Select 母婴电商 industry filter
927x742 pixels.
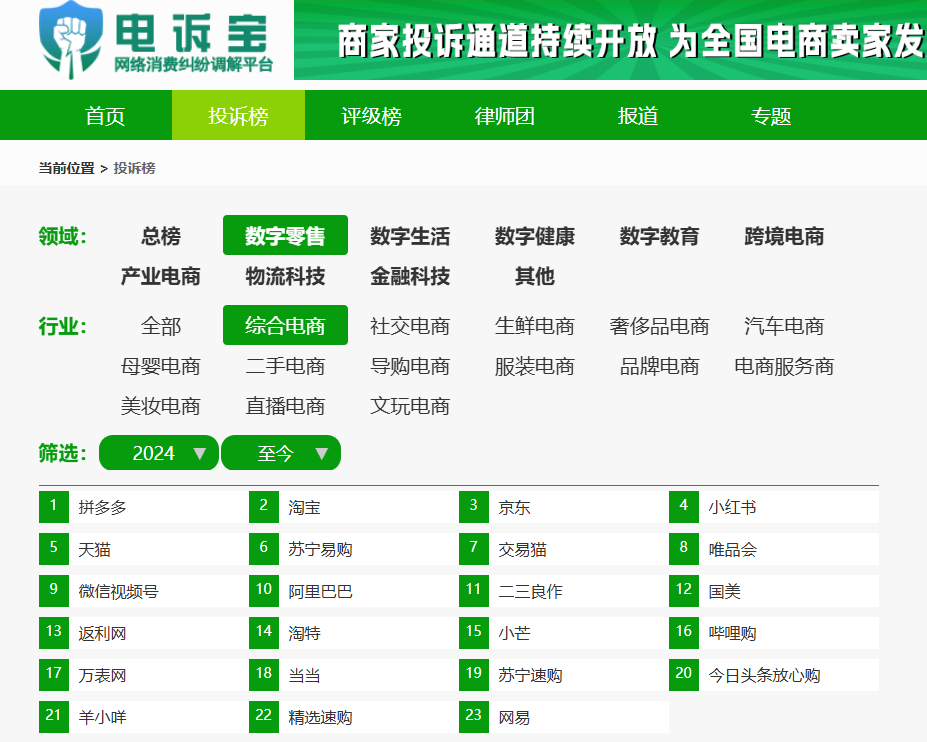click(x=161, y=366)
